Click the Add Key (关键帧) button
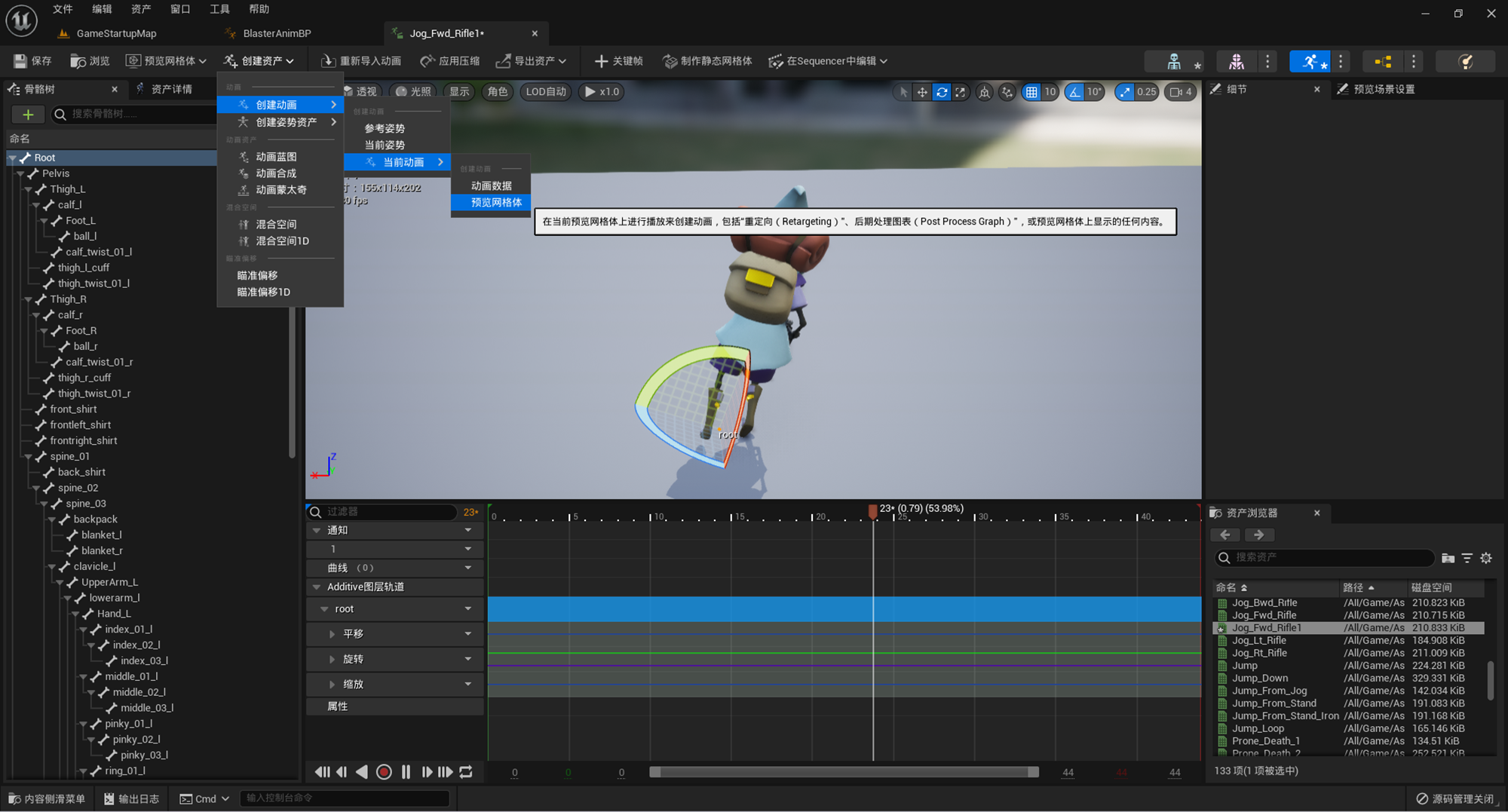This screenshot has height=812, width=1508. coord(618,61)
